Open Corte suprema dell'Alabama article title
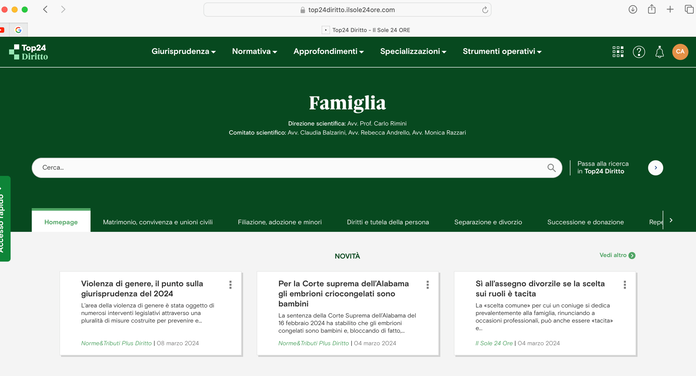696x376 pixels. [344, 293]
